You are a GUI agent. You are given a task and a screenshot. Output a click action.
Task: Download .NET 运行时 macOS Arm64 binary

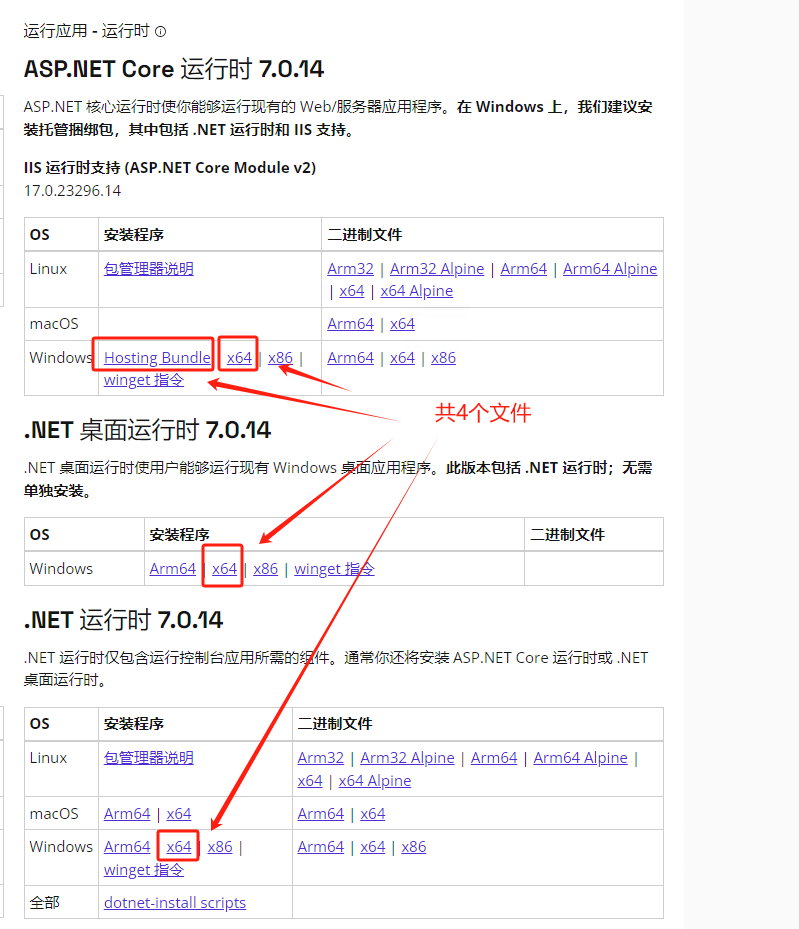[x=321, y=814]
